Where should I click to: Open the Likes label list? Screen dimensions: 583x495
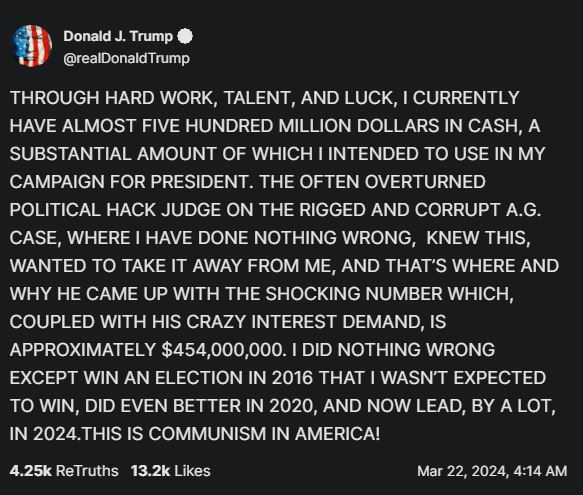(x=192, y=471)
